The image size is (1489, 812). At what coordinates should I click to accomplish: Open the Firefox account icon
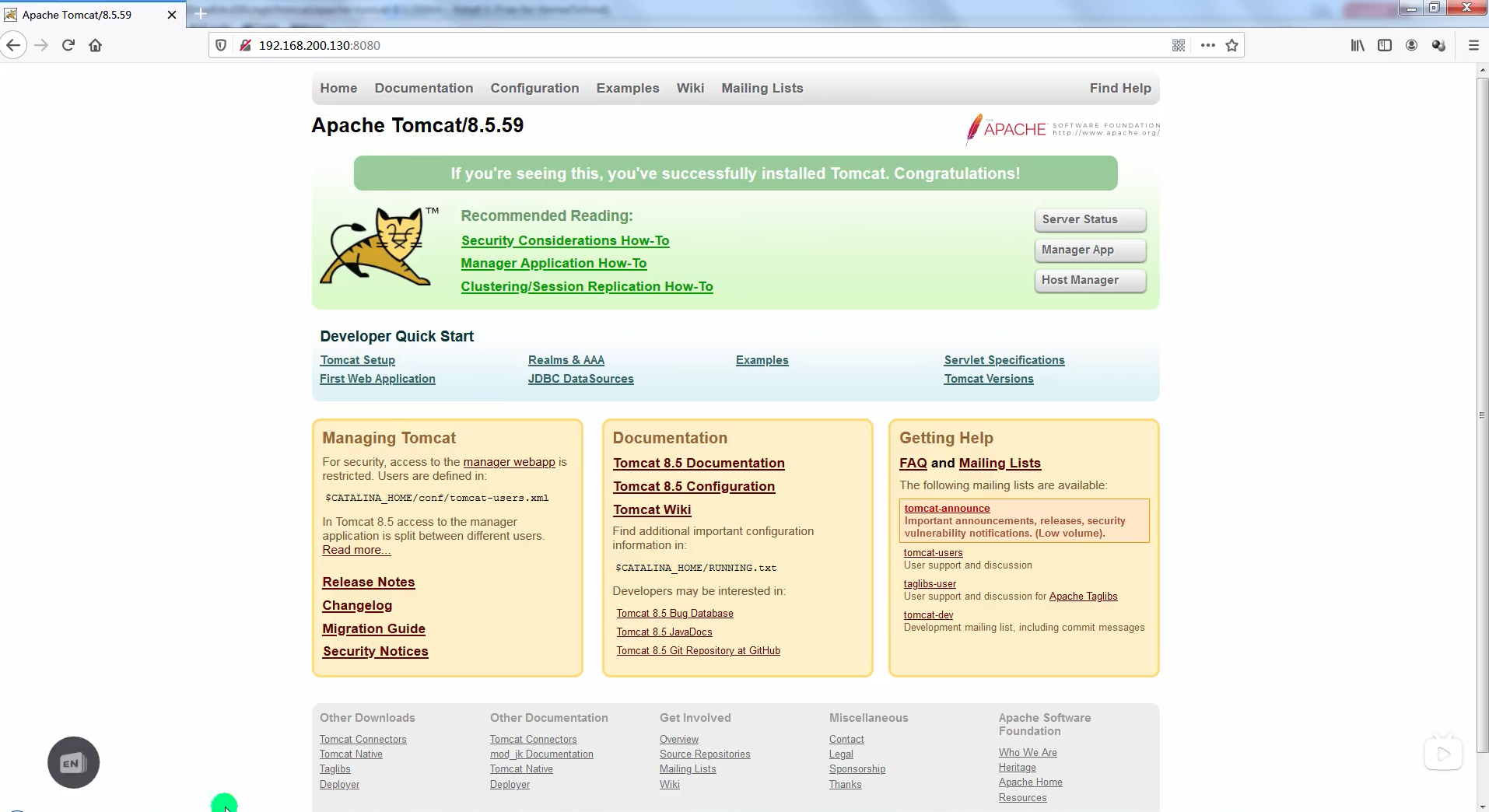coord(1411,45)
